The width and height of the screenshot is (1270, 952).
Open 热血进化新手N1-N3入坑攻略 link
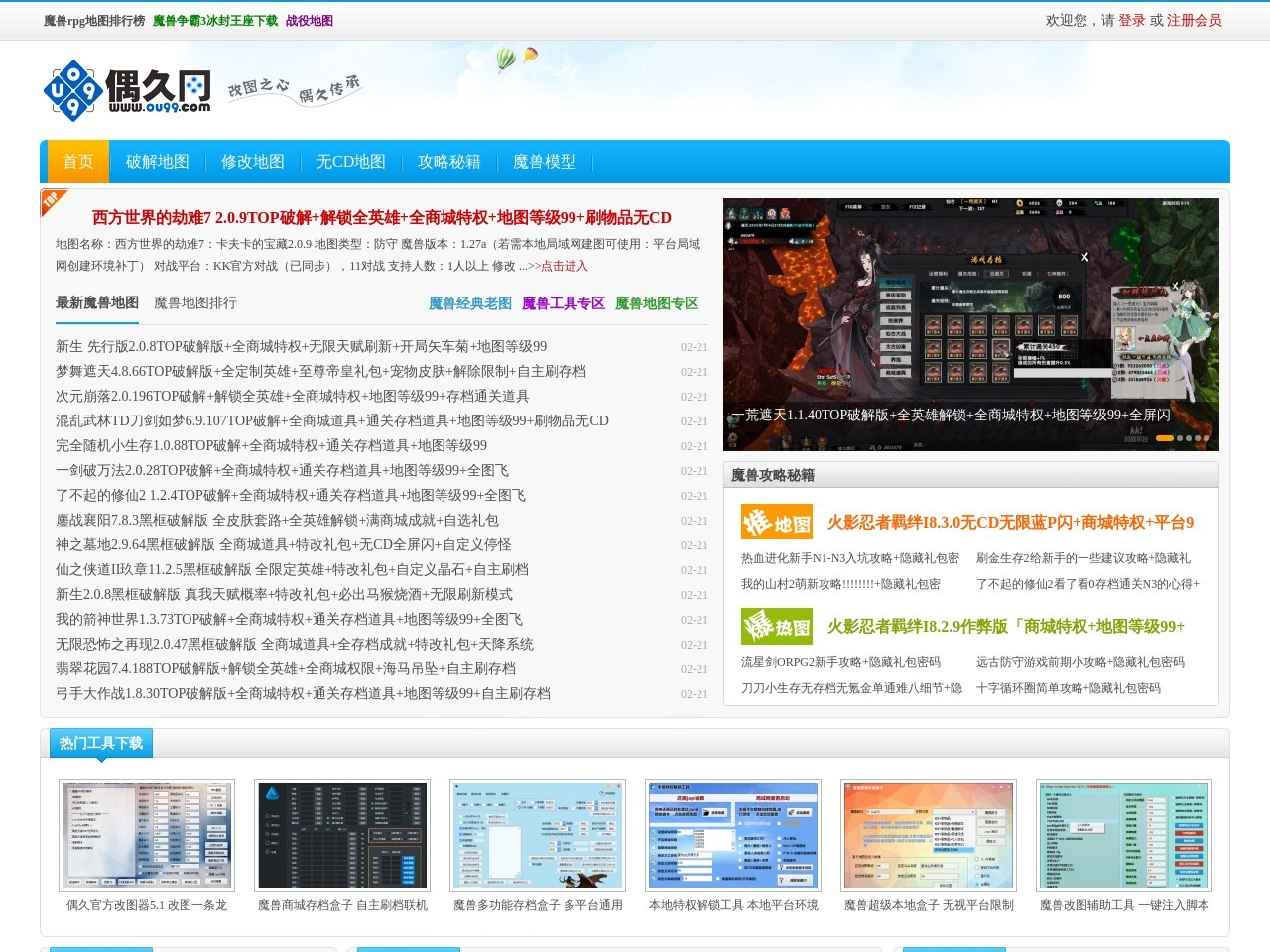(x=850, y=558)
